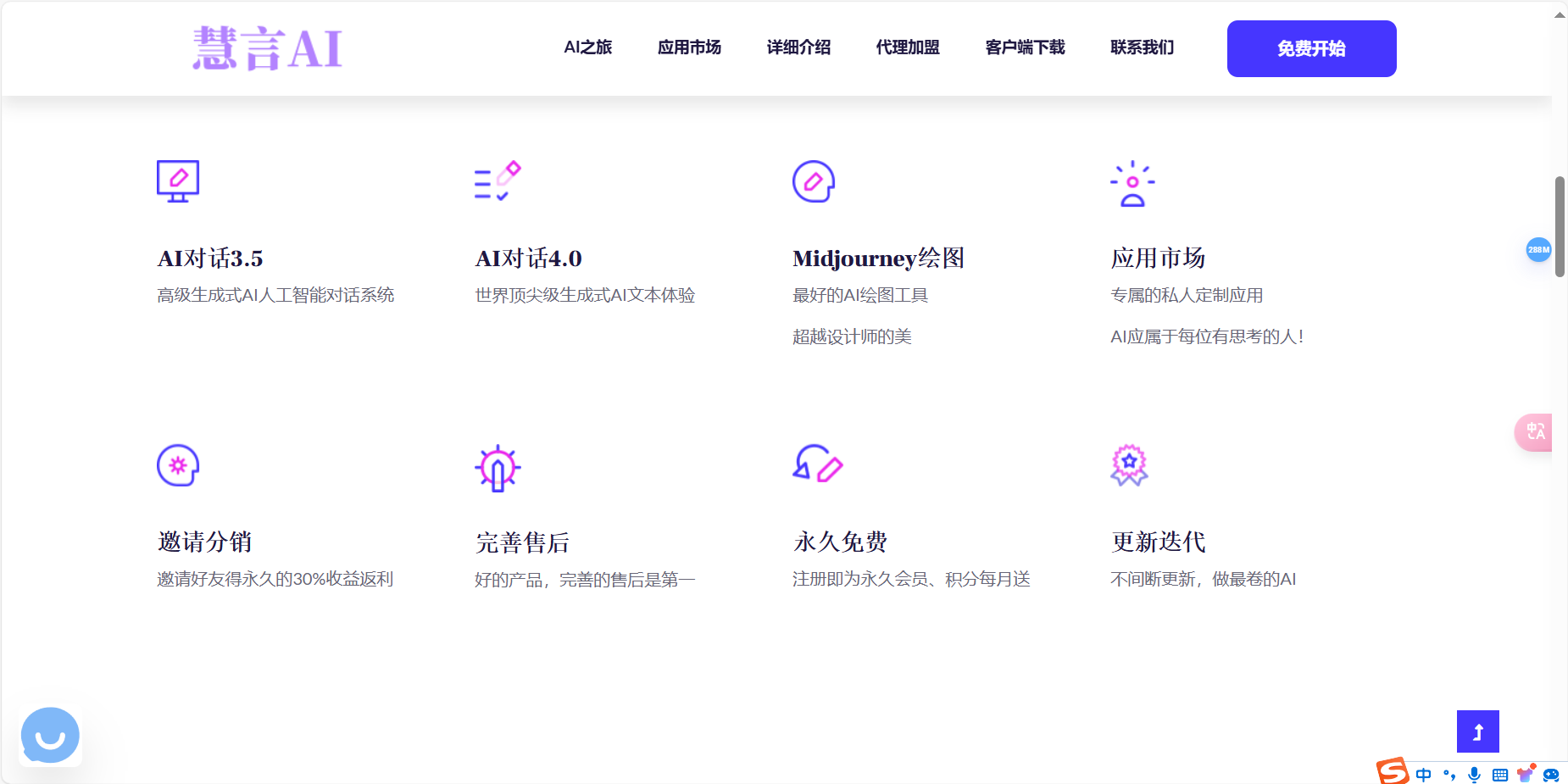The height and width of the screenshot is (784, 1568).
Task: Open the Sogou on-screen keyboard icon
Action: coord(1500,774)
